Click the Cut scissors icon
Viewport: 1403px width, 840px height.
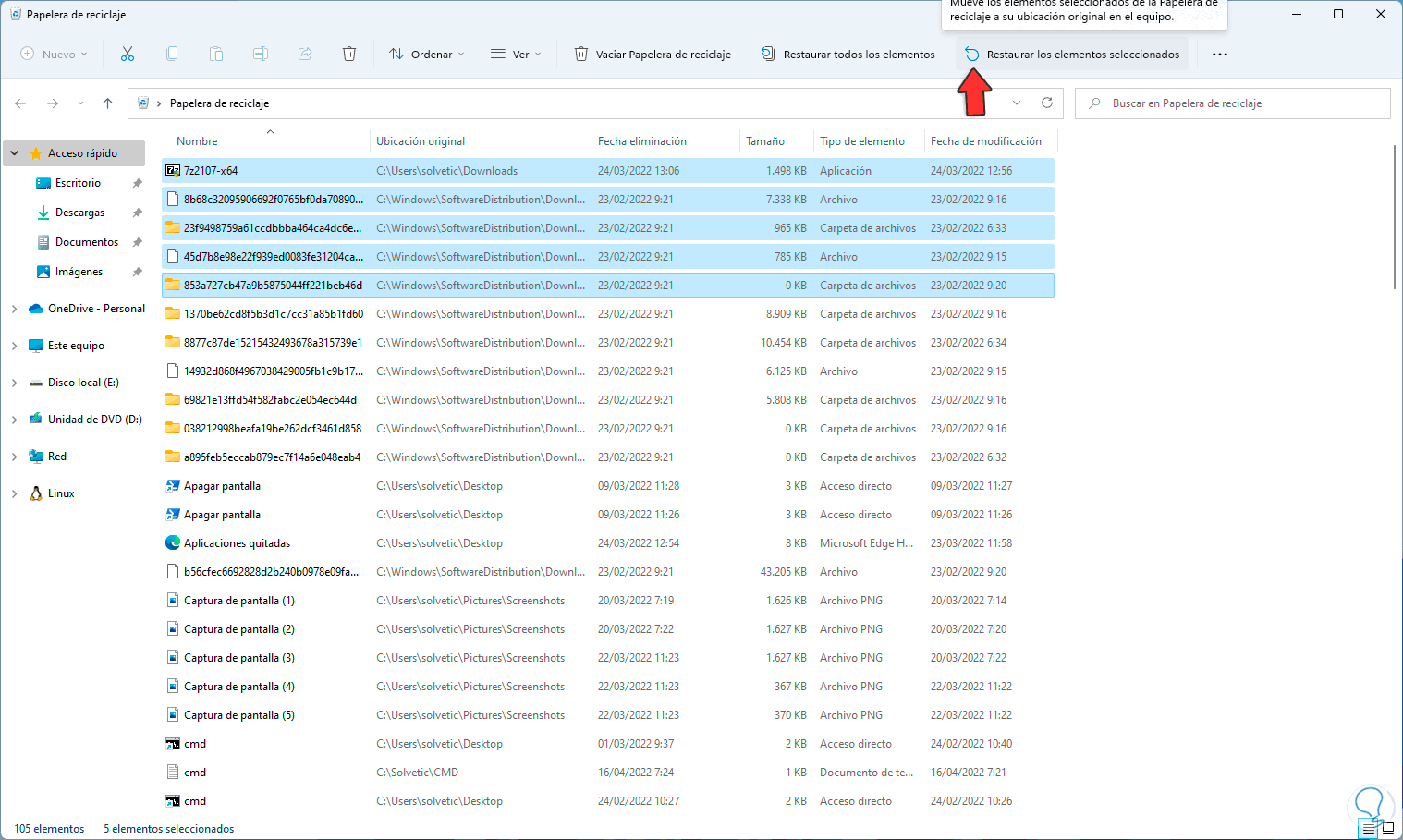click(128, 55)
